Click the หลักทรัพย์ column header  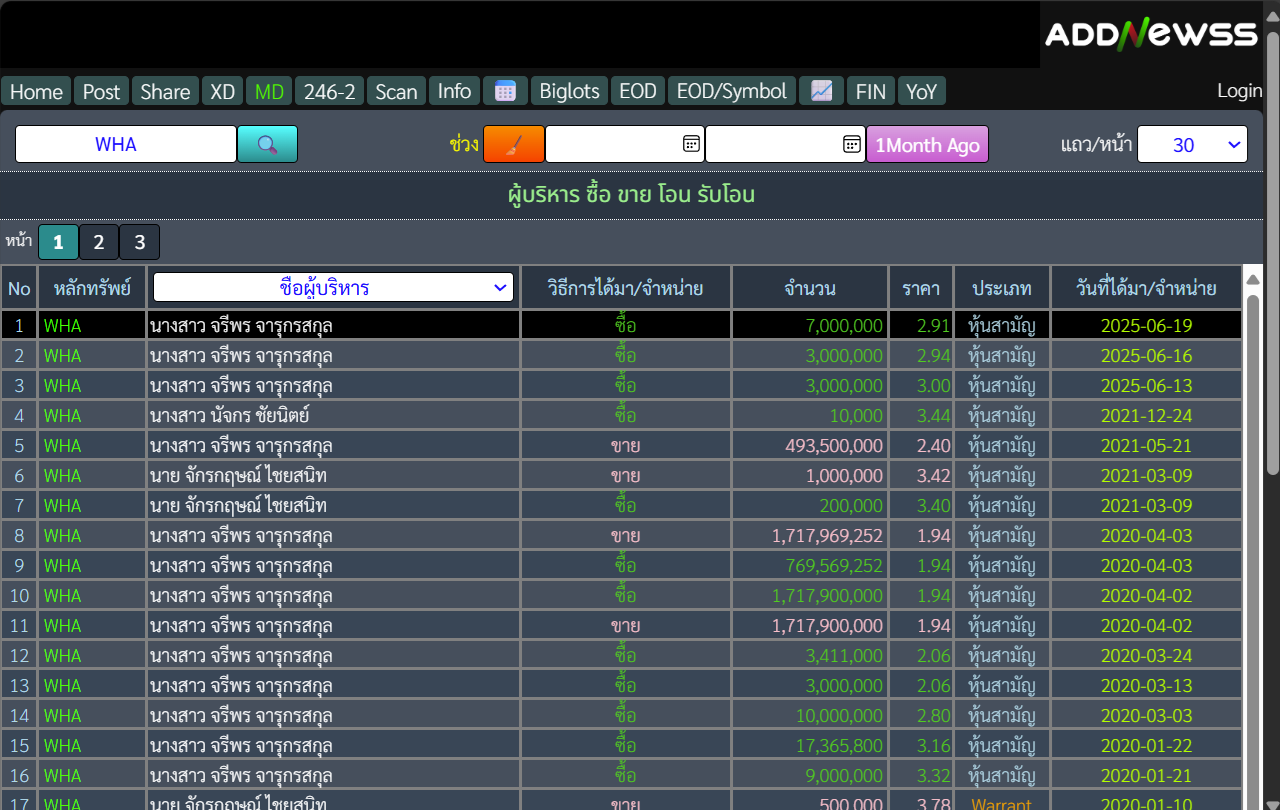tap(93, 288)
